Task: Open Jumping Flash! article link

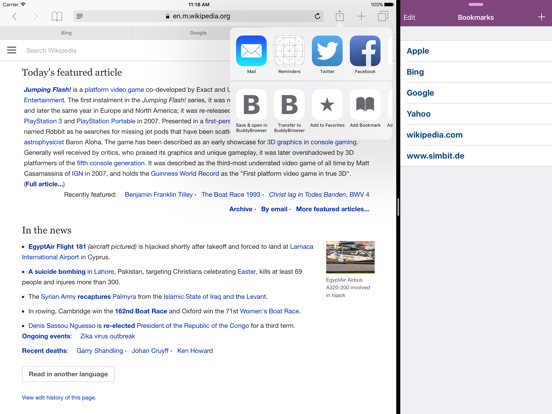Action: coord(47,89)
